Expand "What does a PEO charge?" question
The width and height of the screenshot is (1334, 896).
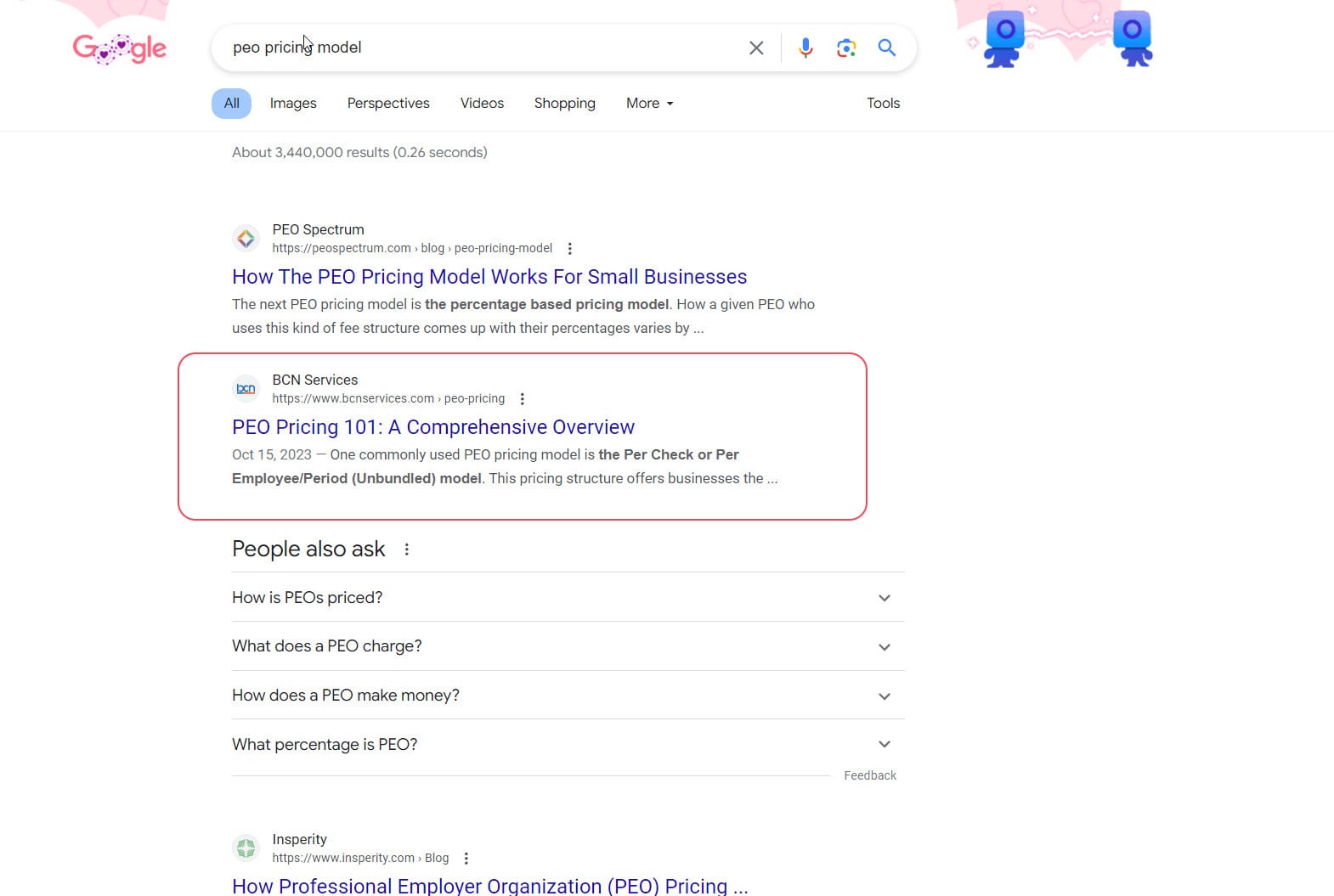884,647
